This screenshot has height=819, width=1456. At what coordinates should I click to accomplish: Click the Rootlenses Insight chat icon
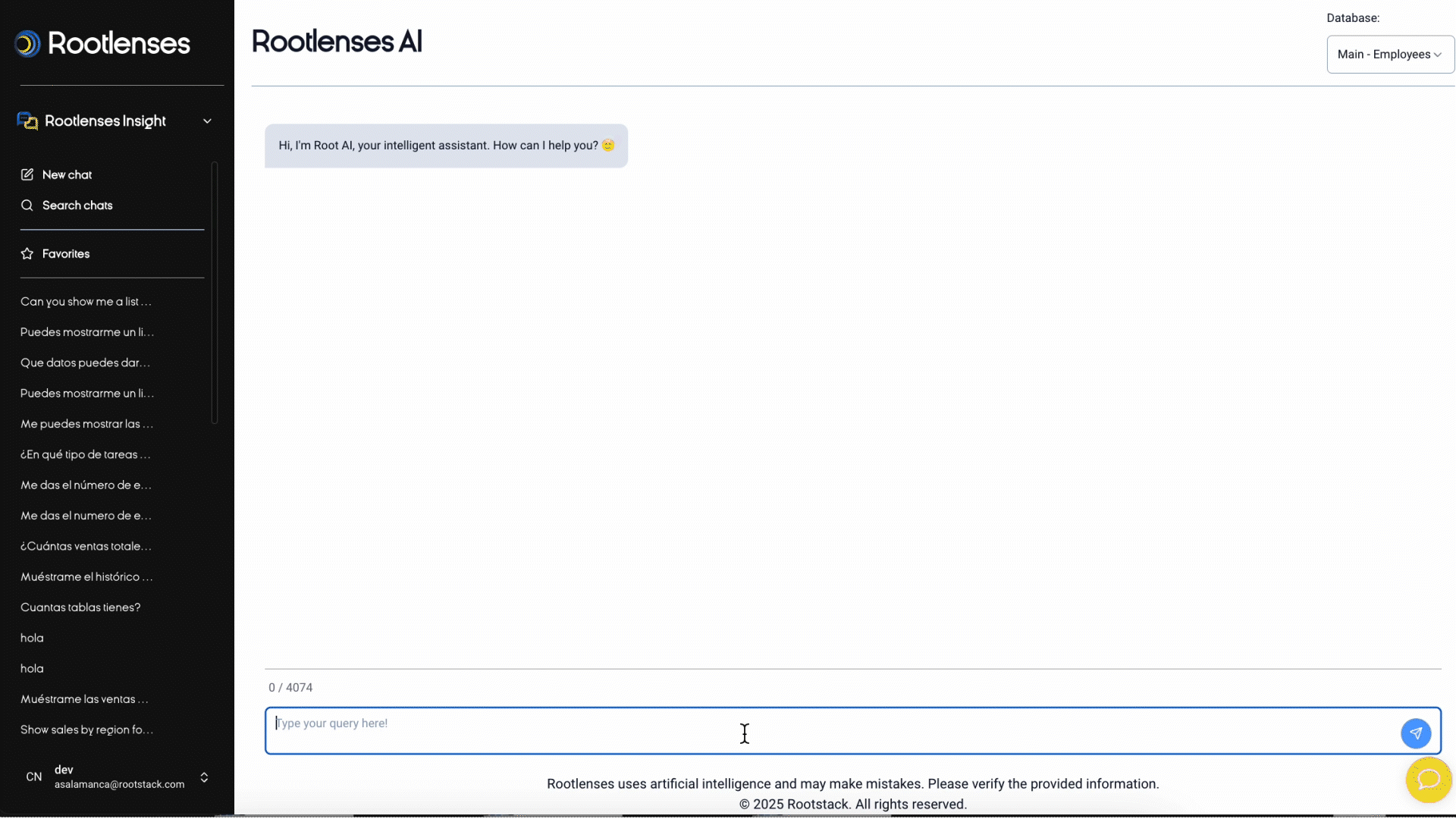(27, 121)
